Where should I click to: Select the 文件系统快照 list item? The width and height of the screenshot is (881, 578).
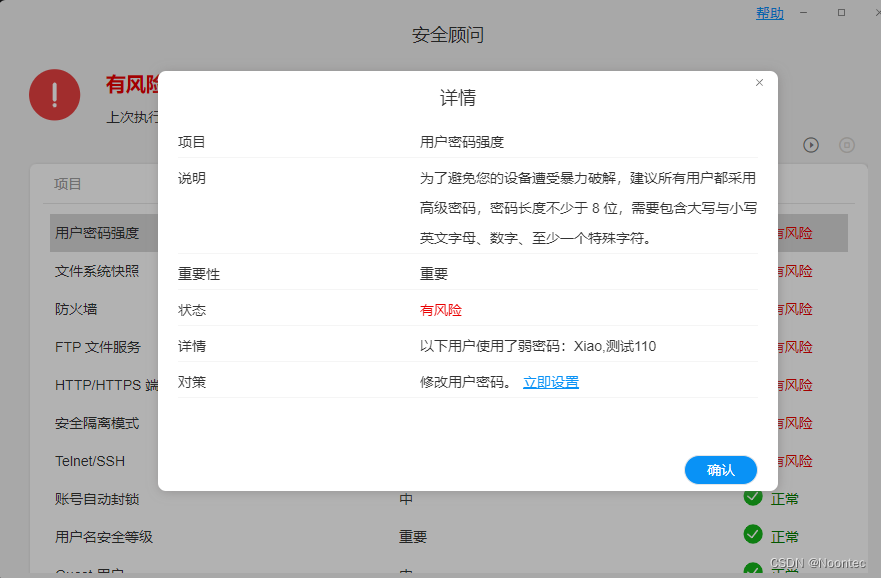97,271
